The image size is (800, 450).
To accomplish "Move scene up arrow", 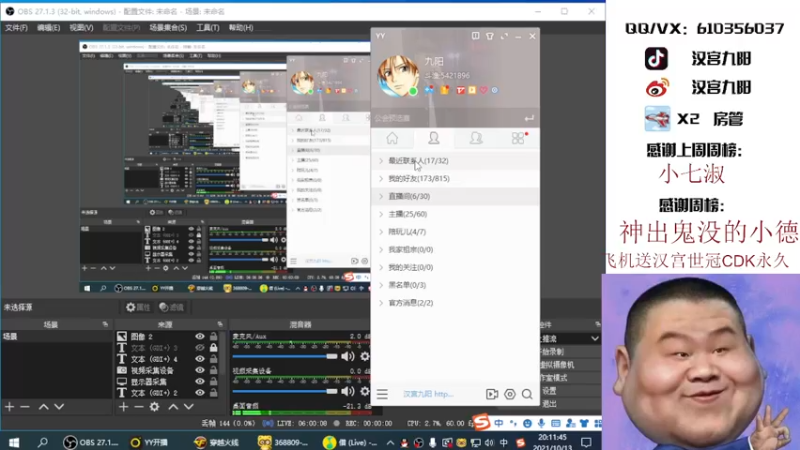I will pyautogui.click(x=43, y=407).
